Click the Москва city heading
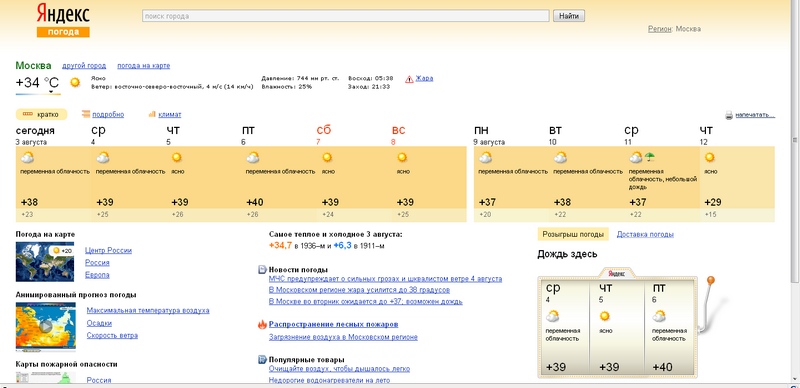The width and height of the screenshot is (800, 388). point(34,65)
